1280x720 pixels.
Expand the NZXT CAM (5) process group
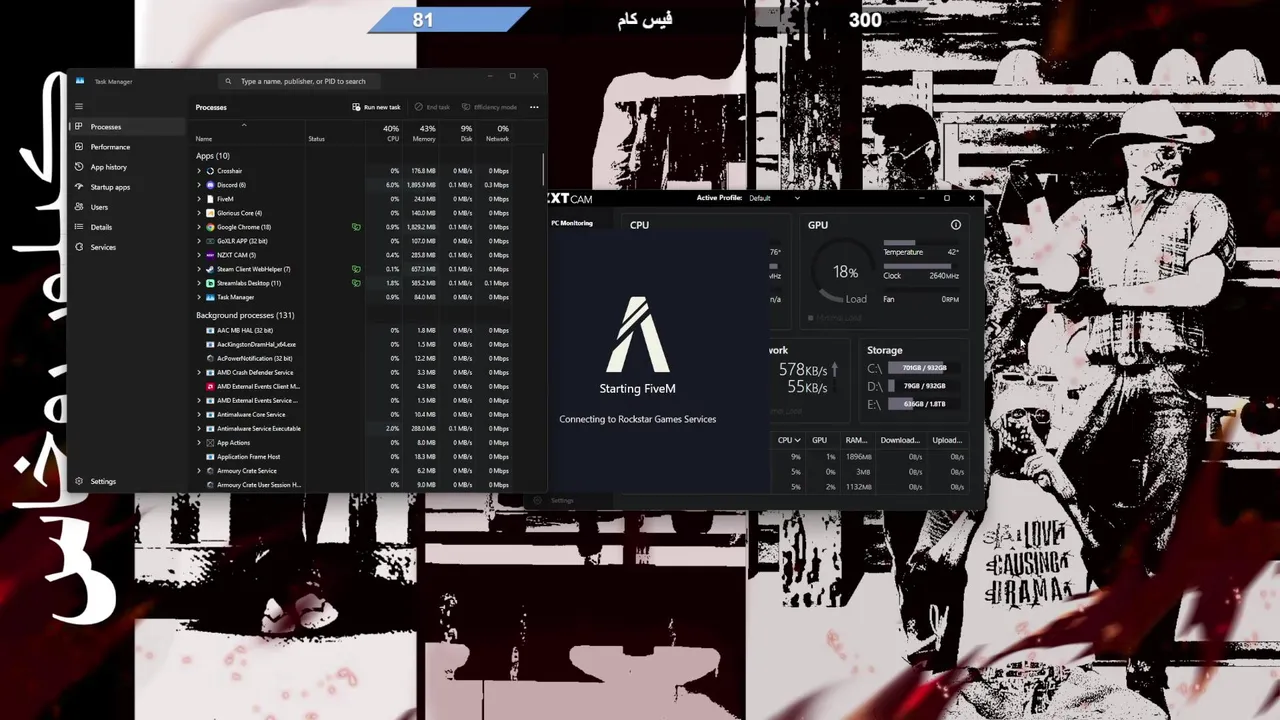(199, 255)
